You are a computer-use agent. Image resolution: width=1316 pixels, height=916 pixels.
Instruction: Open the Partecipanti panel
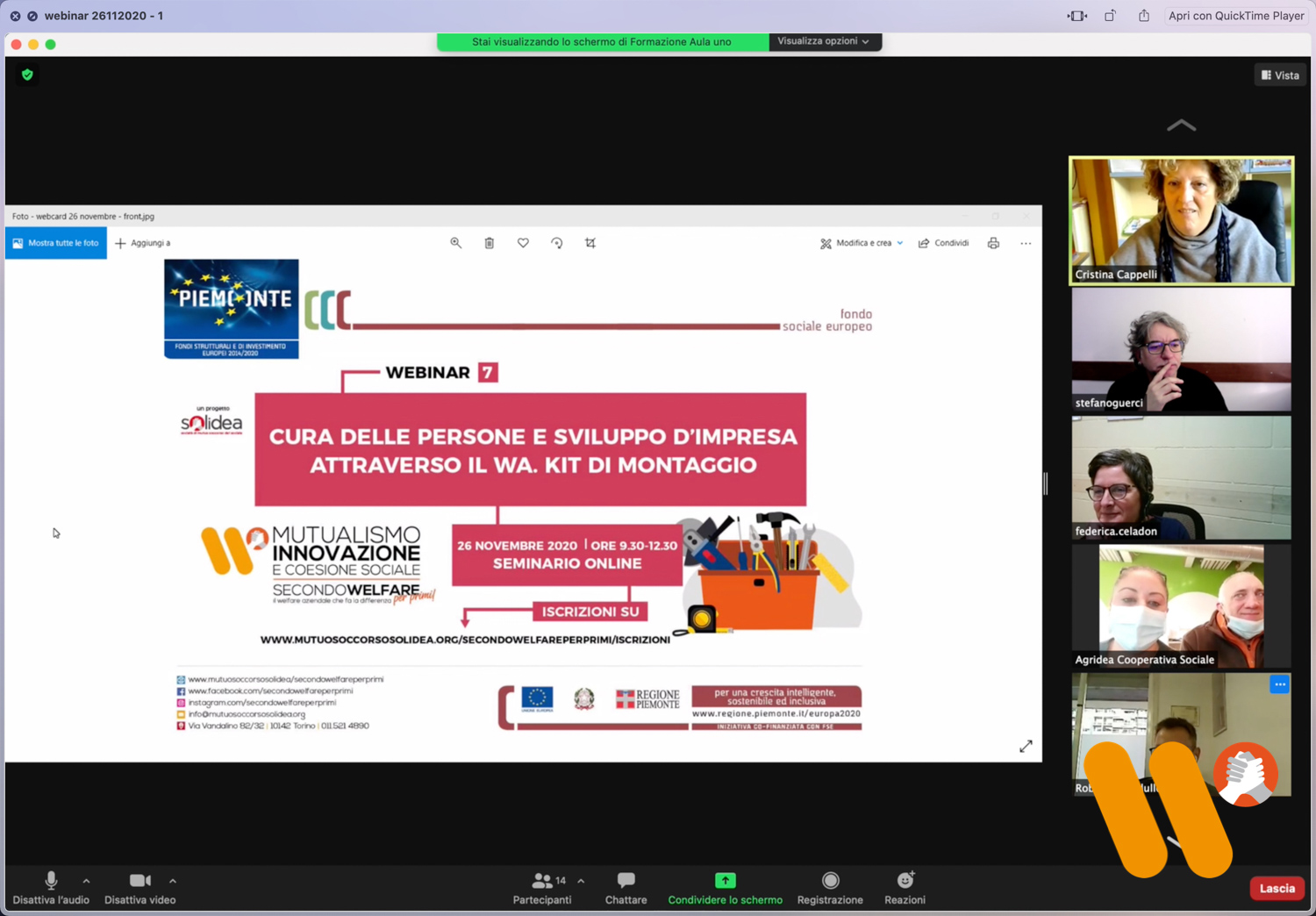pyautogui.click(x=542, y=888)
